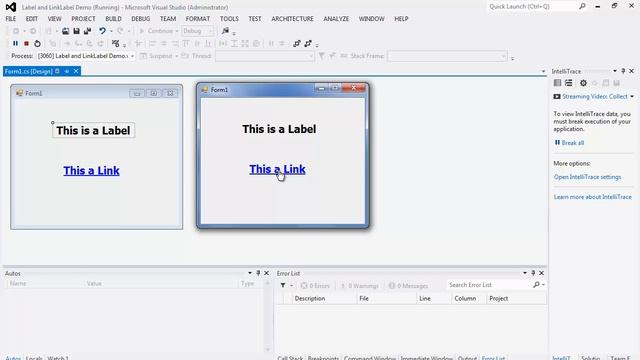
Task: Toggle the 0 Errors filter
Action: (x=315, y=286)
